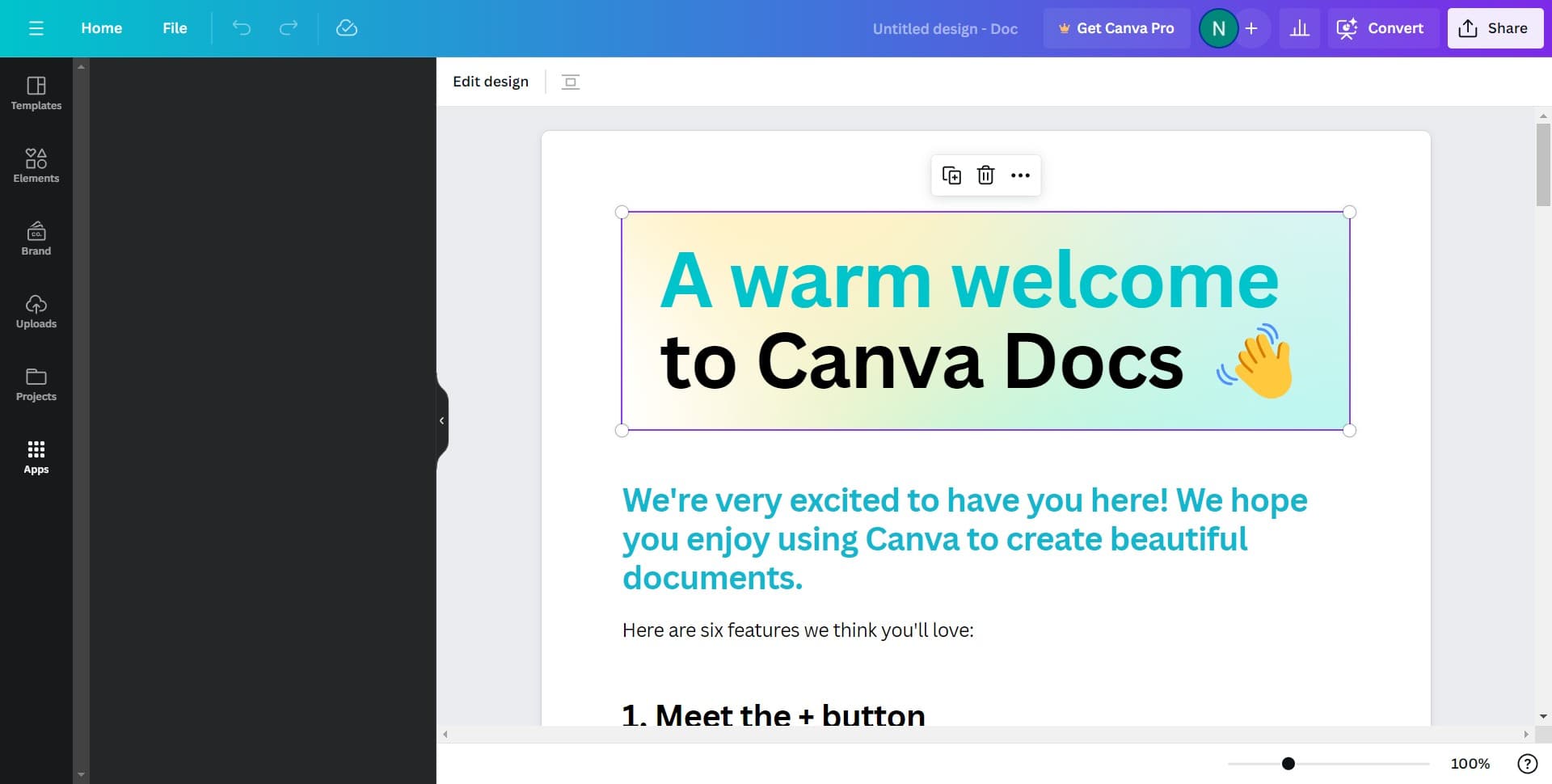Click the Redo arrow
The image size is (1552, 784).
(289, 28)
